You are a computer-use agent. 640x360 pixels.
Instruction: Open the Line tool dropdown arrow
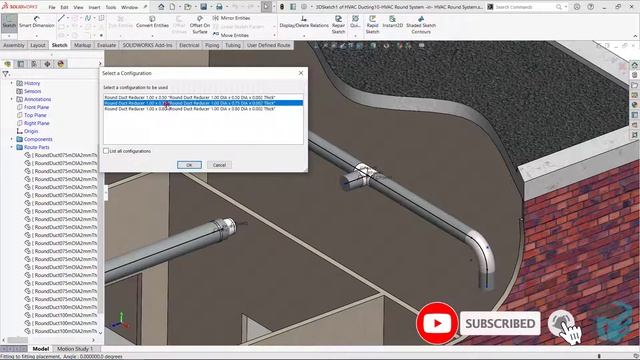68,18
